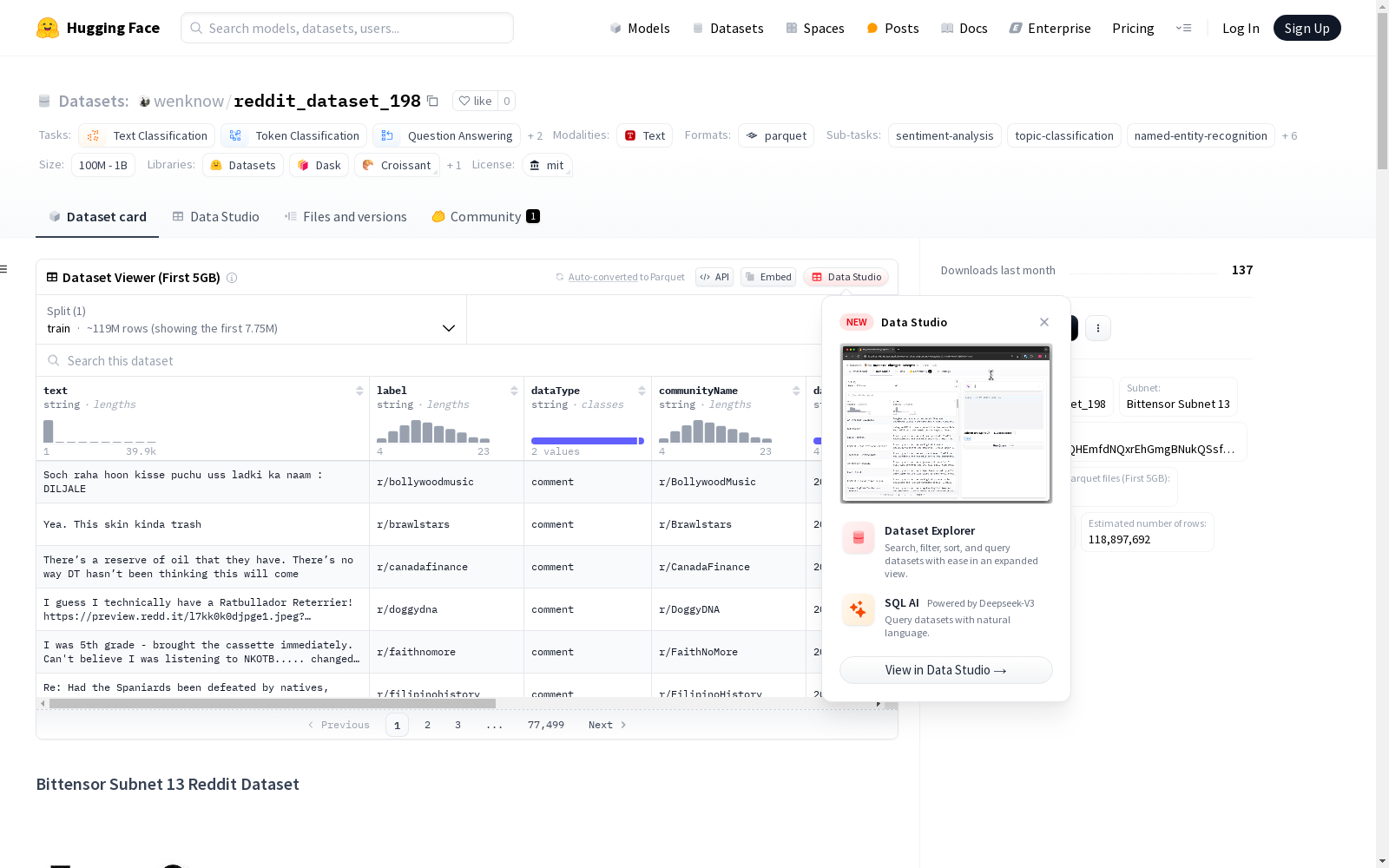Click the Hugging Face logo
This screenshot has height=868, width=1389.
point(98,28)
